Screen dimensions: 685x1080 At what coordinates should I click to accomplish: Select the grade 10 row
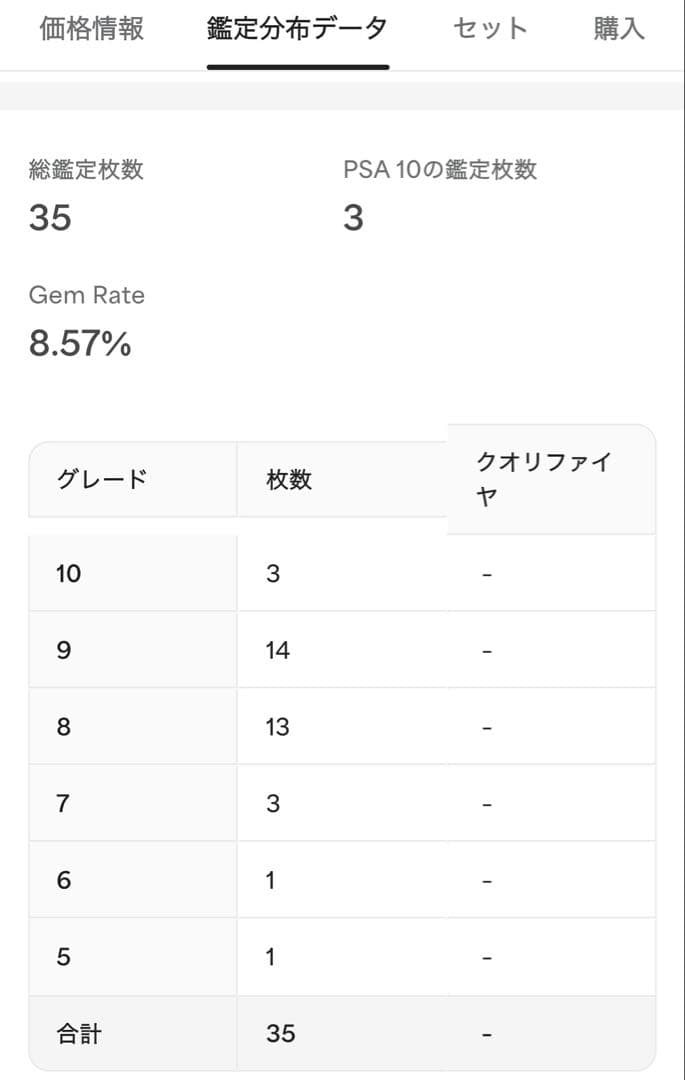69,574
